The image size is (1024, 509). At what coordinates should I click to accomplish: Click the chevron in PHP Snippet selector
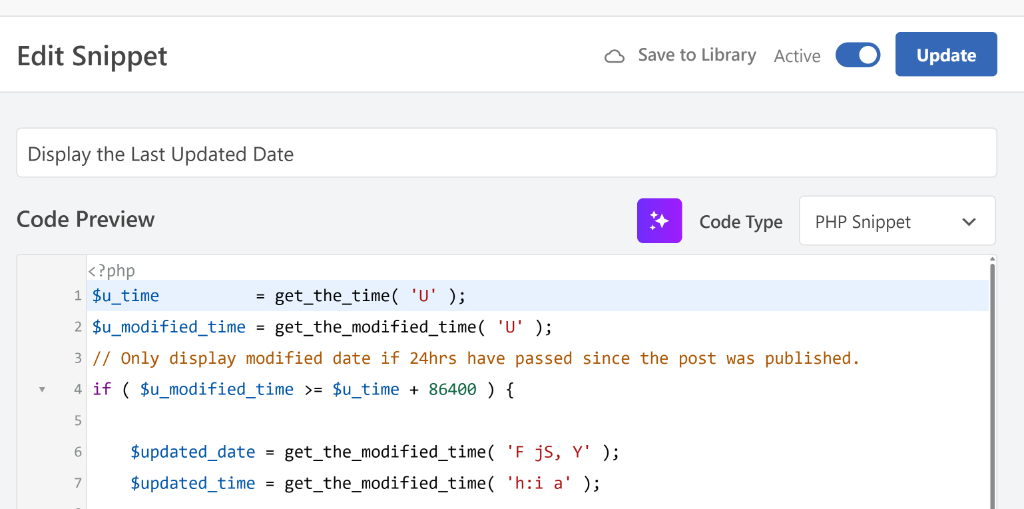click(x=968, y=222)
